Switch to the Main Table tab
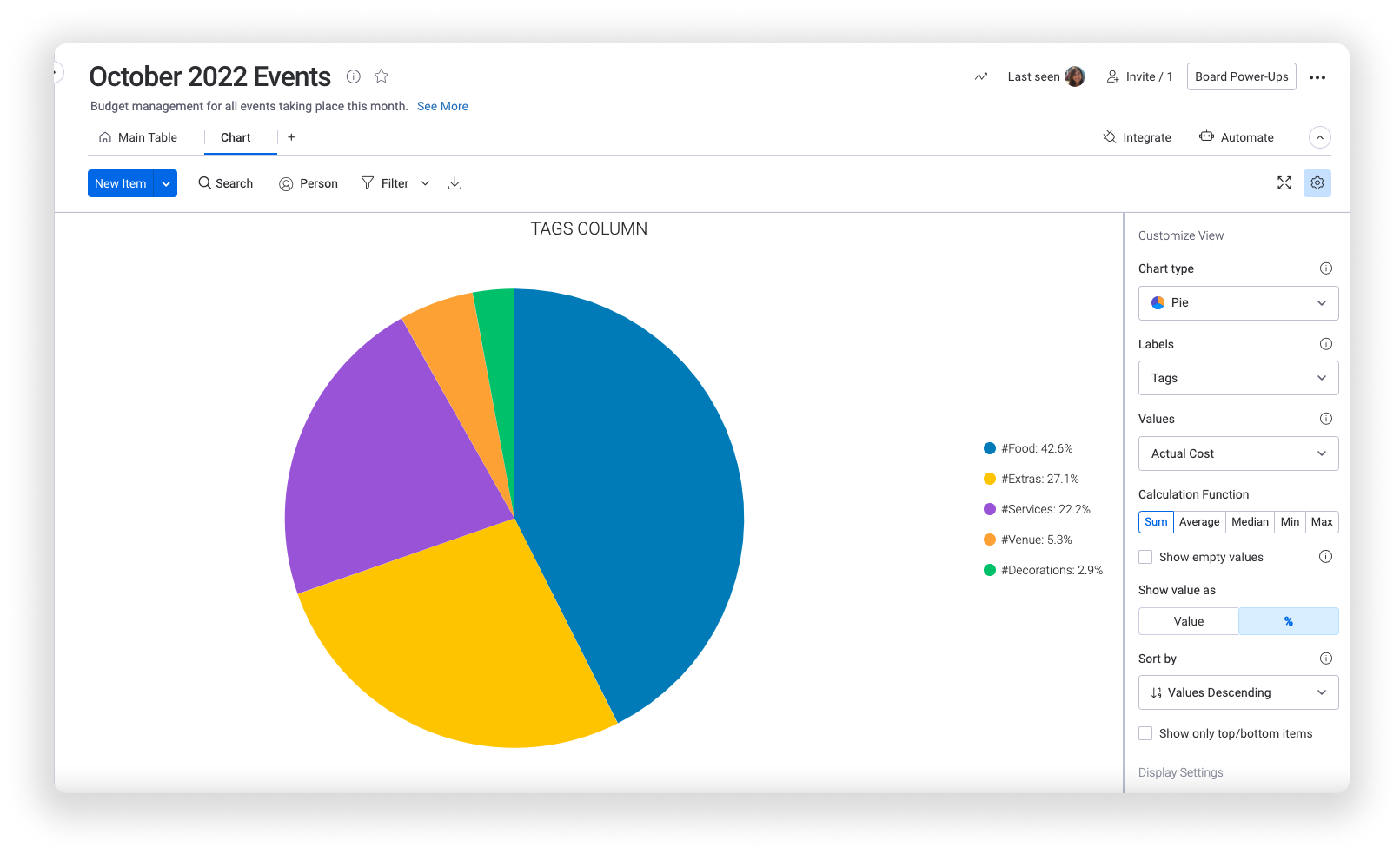The height and width of the screenshot is (854, 1400). (138, 137)
